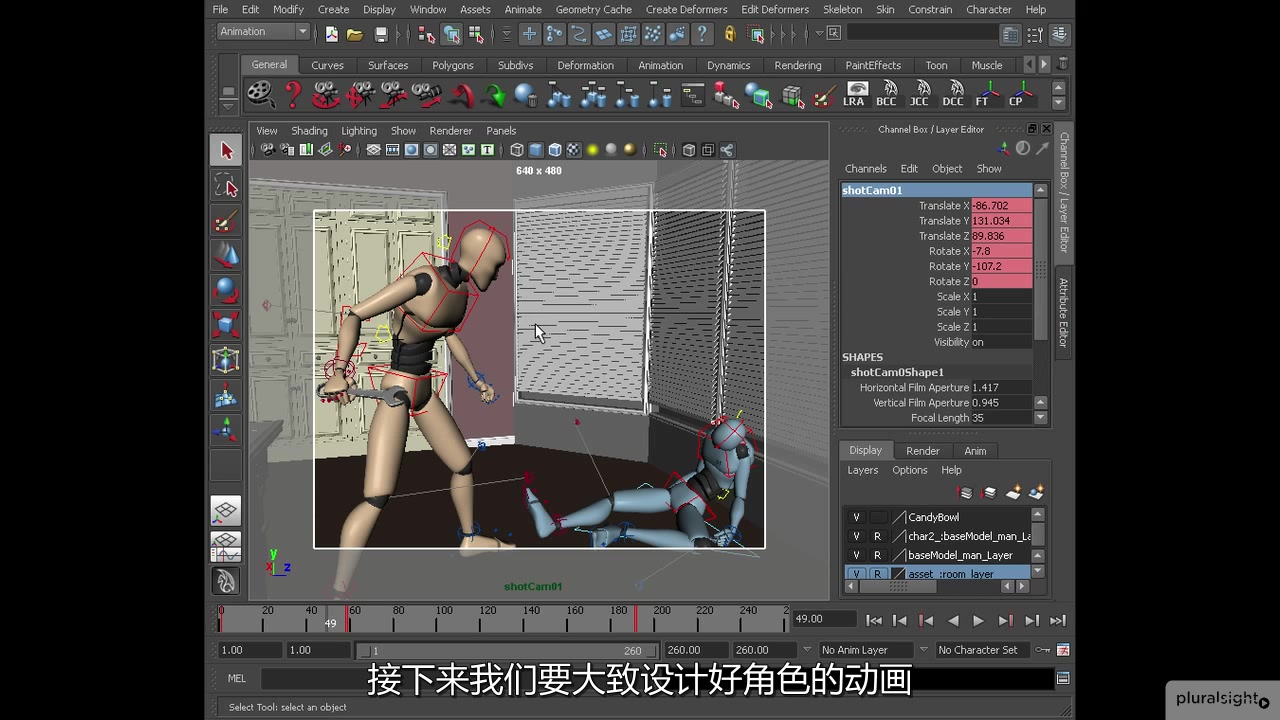The image size is (1280, 720).
Task: Select the Lasso tool in the toolbox
Action: pos(225,186)
